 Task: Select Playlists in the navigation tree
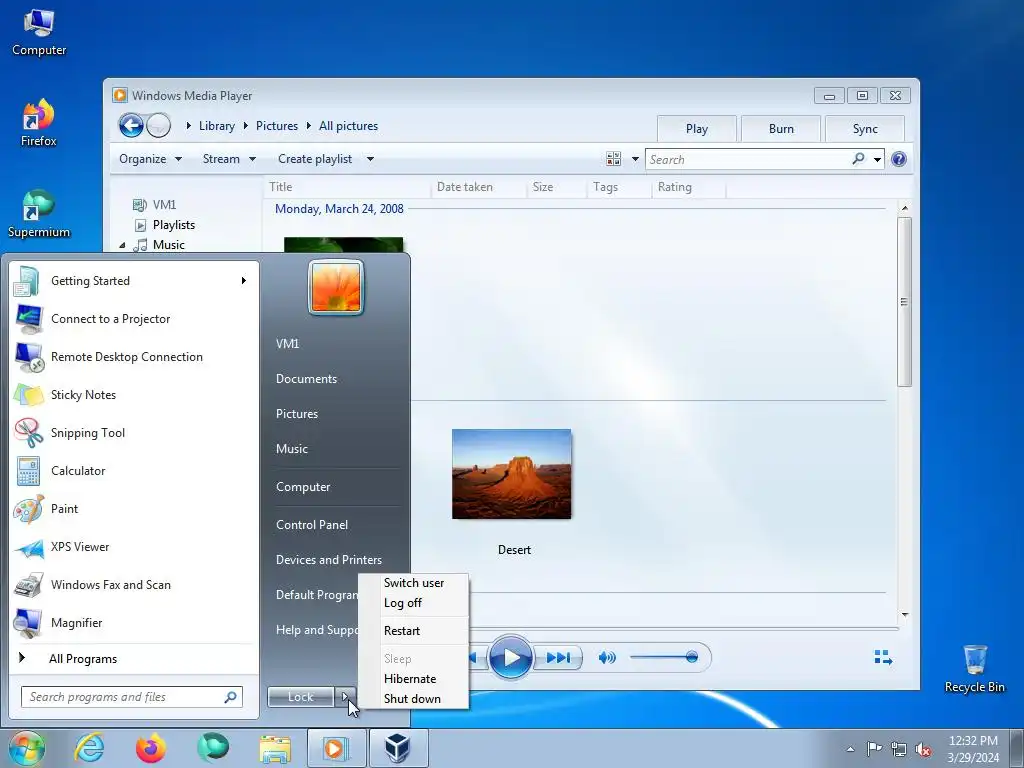[x=174, y=225]
